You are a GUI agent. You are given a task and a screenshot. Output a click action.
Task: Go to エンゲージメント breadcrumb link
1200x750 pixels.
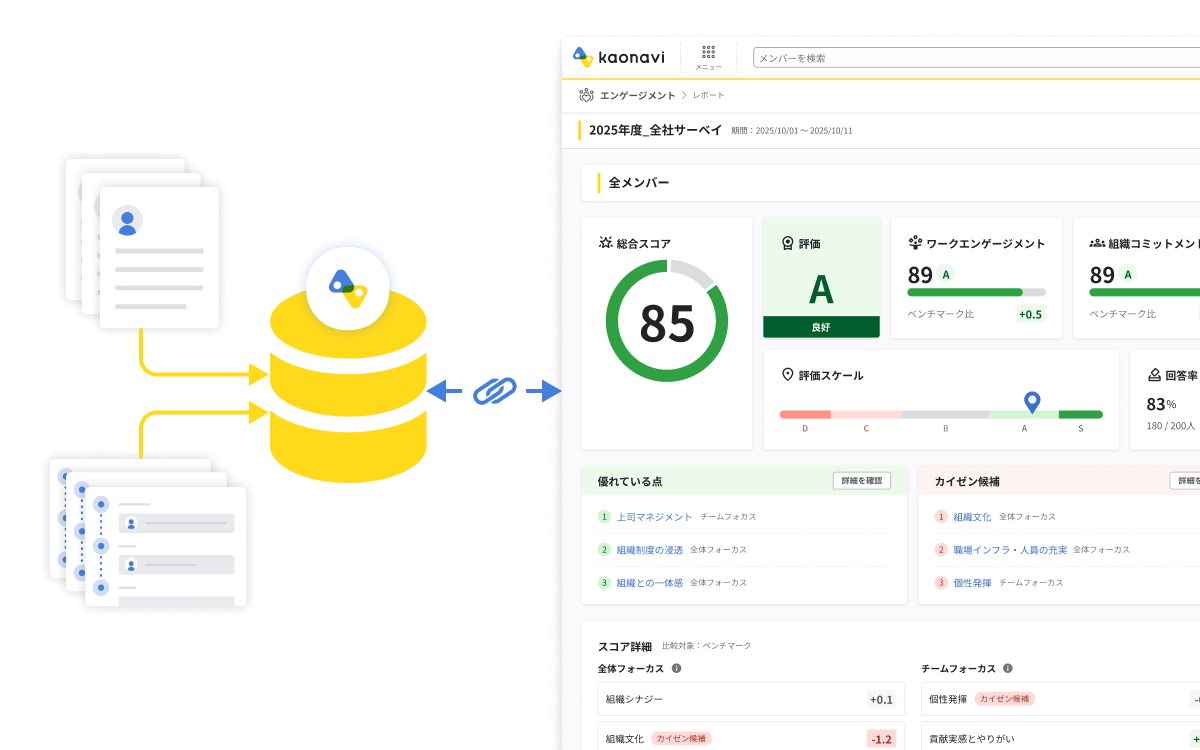coord(637,95)
